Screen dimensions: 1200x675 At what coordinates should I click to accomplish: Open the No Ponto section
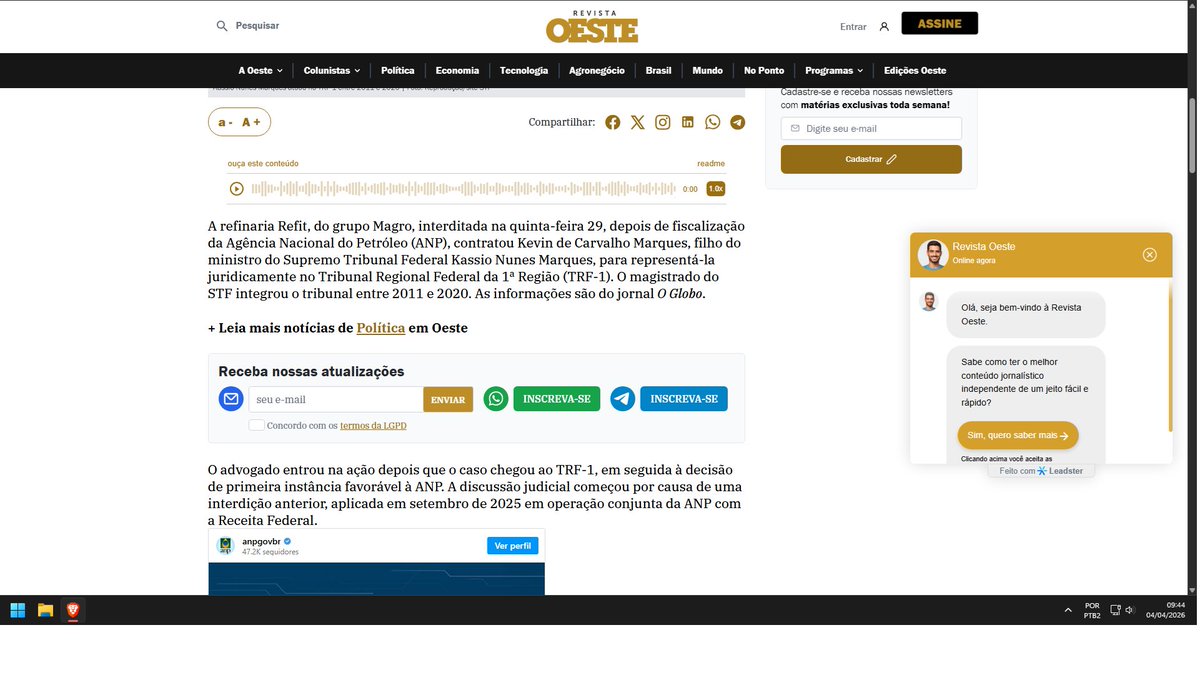(764, 70)
